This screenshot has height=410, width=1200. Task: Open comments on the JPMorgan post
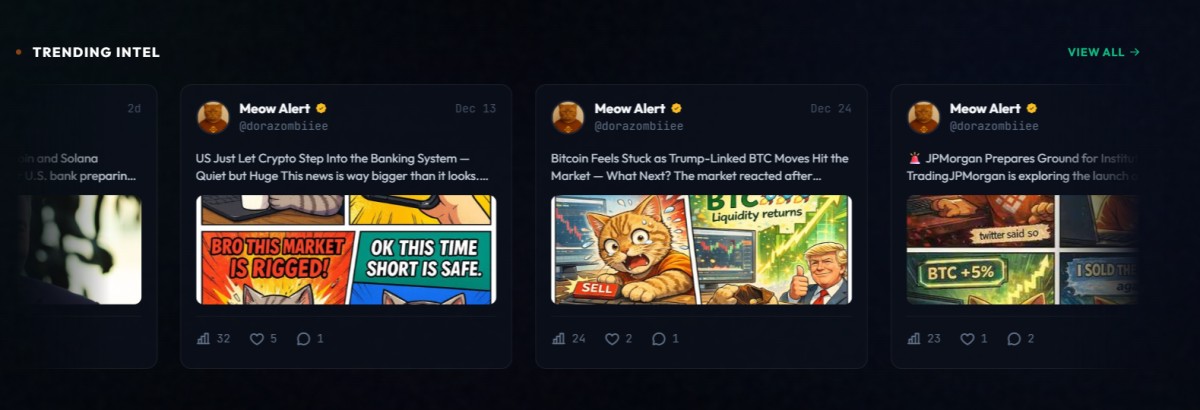pyautogui.click(x=1014, y=339)
